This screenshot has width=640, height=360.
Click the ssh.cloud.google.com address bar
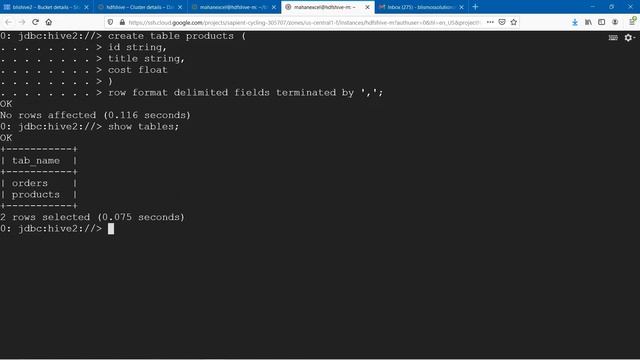[304, 22]
